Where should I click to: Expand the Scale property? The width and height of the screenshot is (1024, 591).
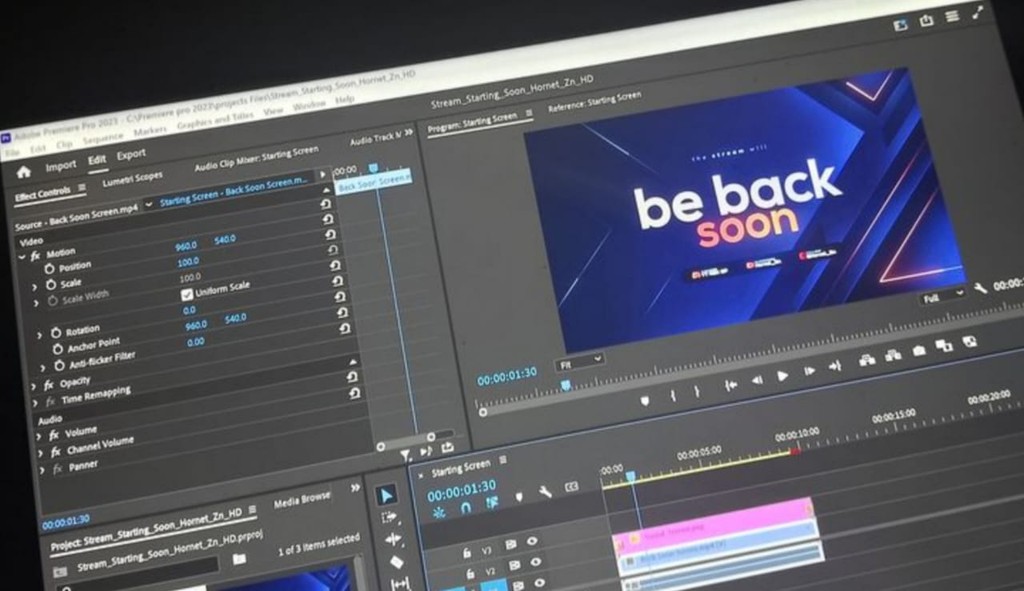click(35, 287)
